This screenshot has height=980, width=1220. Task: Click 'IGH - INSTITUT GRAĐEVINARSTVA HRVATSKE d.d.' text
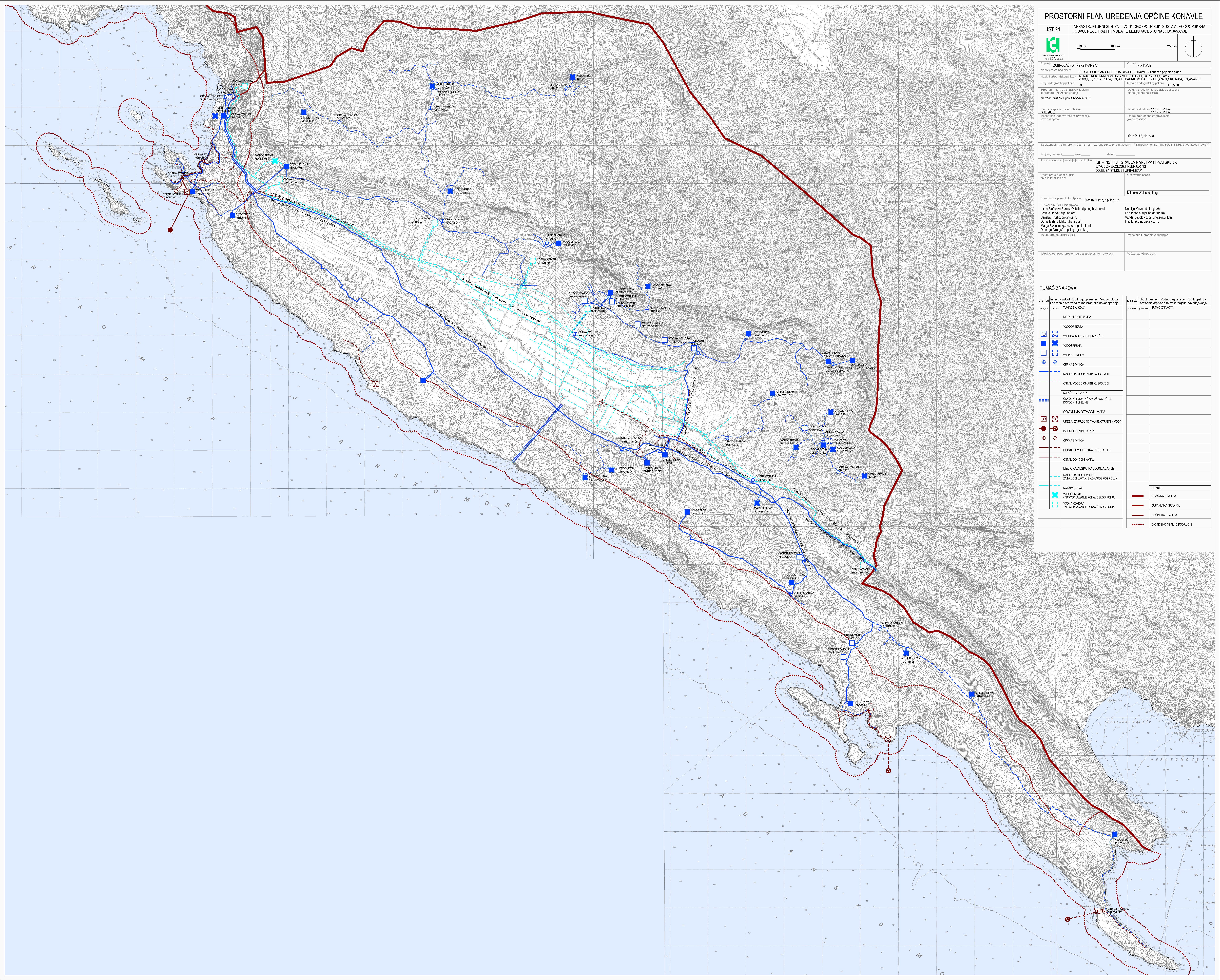(x=1137, y=162)
